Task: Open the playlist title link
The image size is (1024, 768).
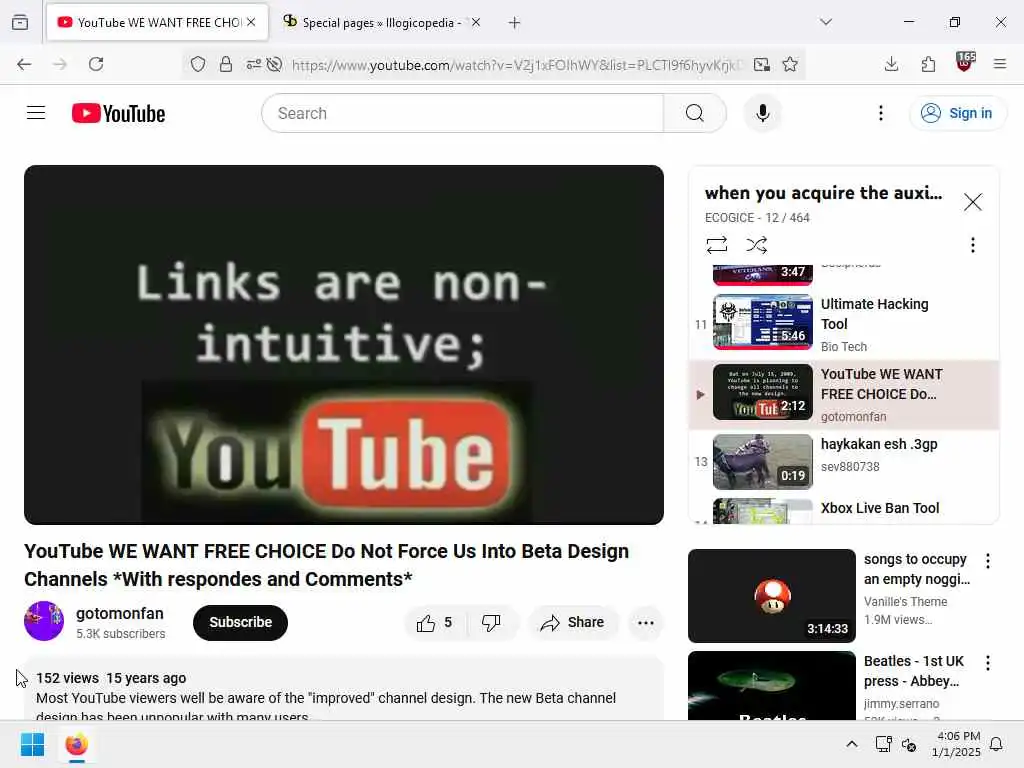Action: coord(824,193)
